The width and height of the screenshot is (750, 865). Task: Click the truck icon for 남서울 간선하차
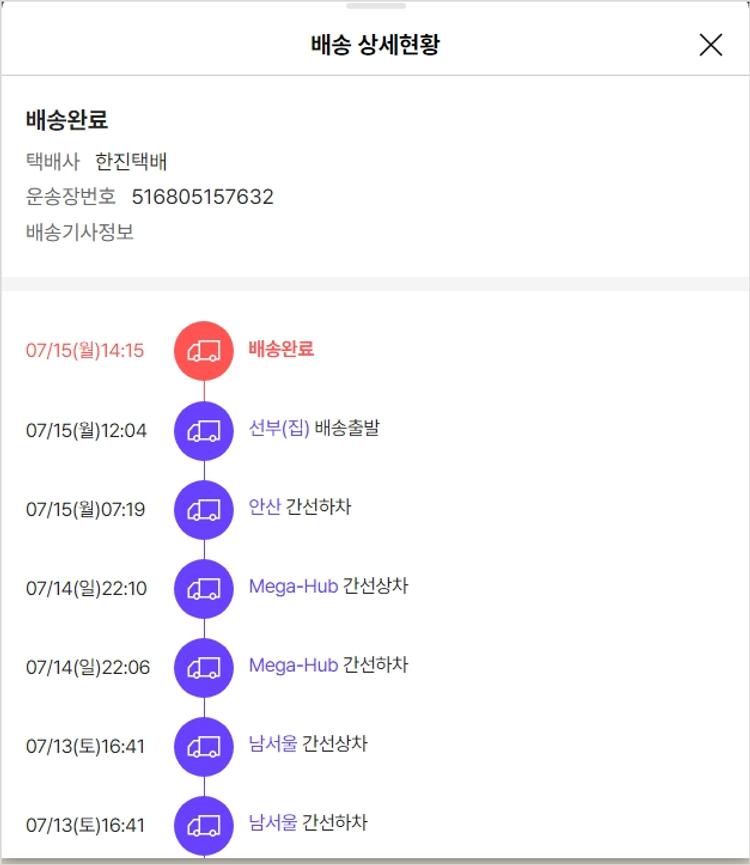[204, 825]
